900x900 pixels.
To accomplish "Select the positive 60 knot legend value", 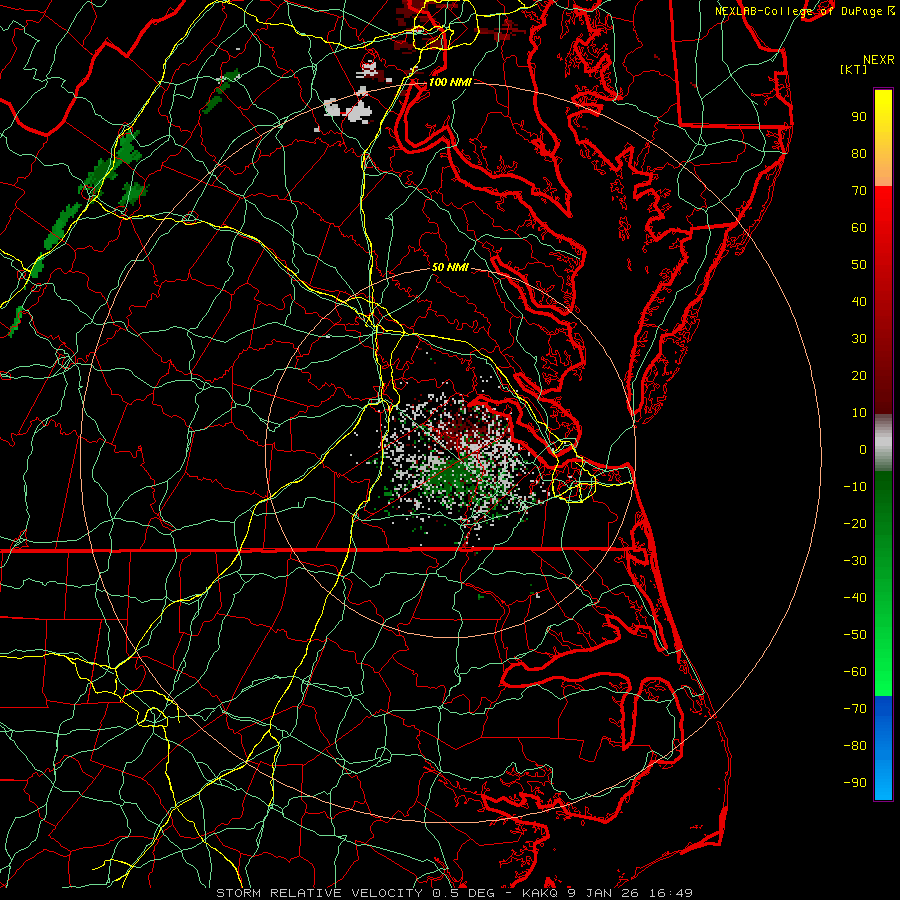I will tap(859, 227).
